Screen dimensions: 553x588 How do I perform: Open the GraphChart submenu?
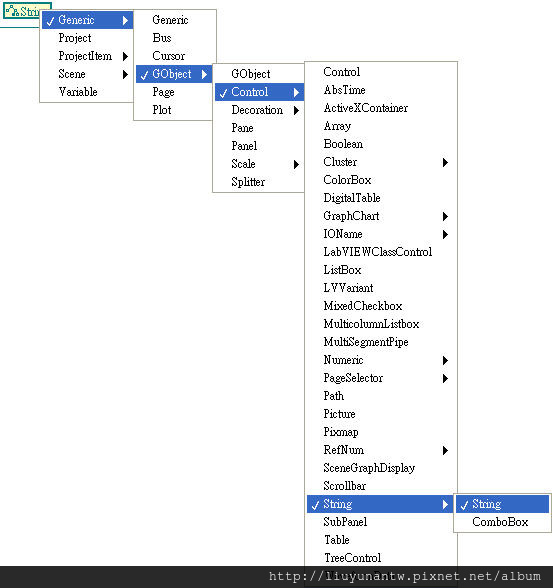click(x=380, y=216)
